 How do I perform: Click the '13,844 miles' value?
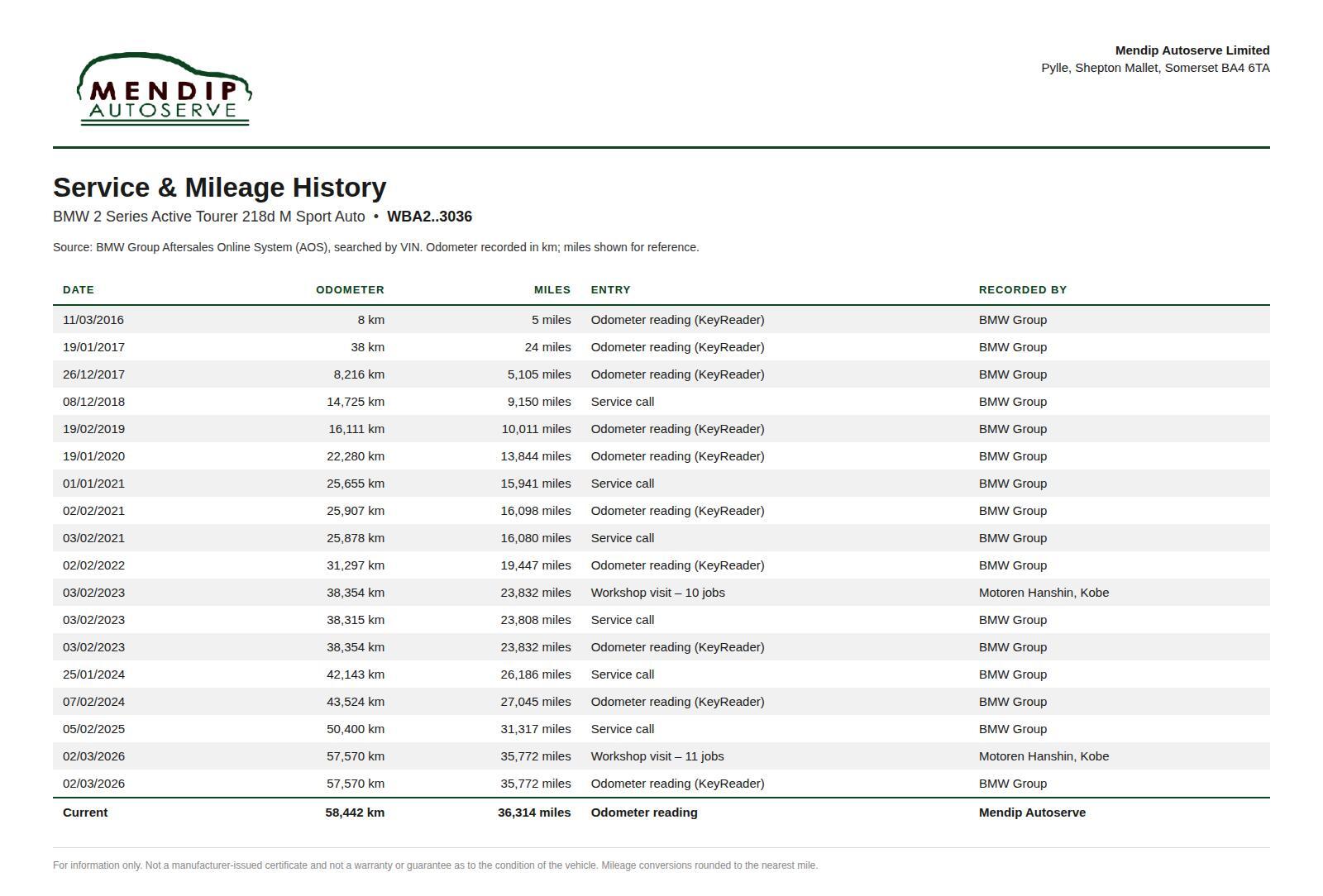536,456
